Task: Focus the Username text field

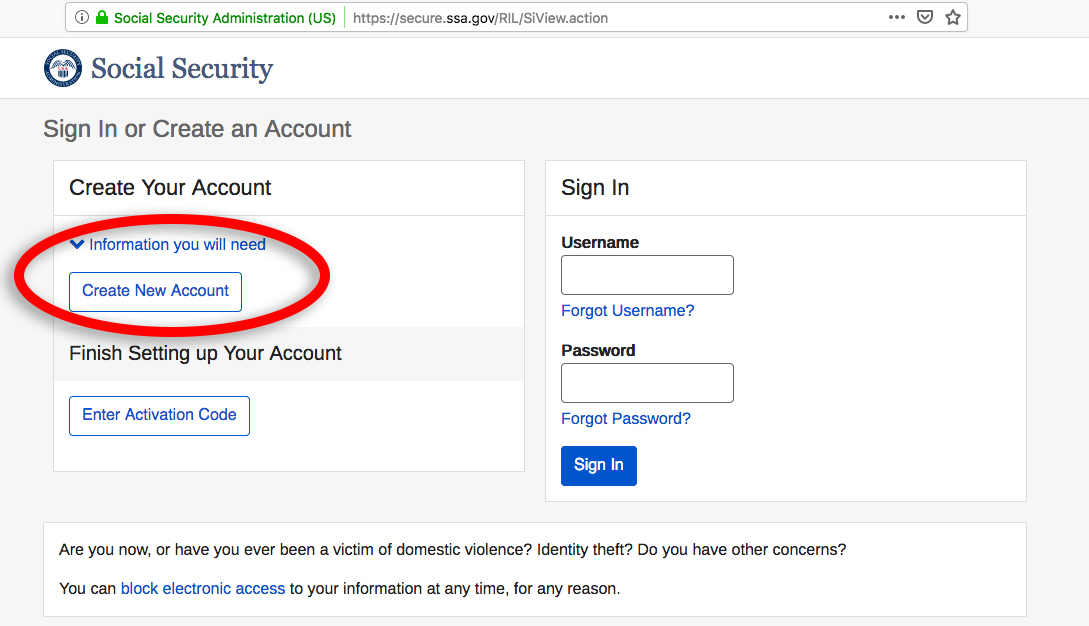Action: tap(647, 275)
